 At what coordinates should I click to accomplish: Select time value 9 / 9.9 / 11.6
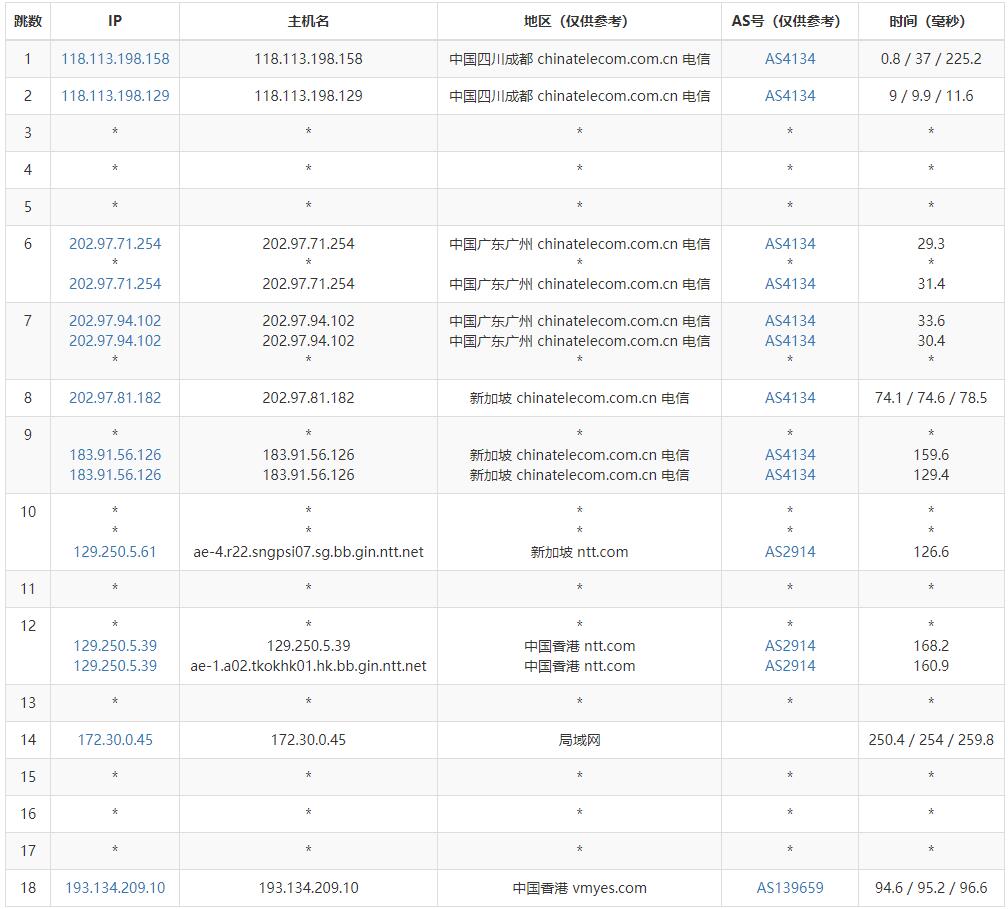click(x=931, y=96)
